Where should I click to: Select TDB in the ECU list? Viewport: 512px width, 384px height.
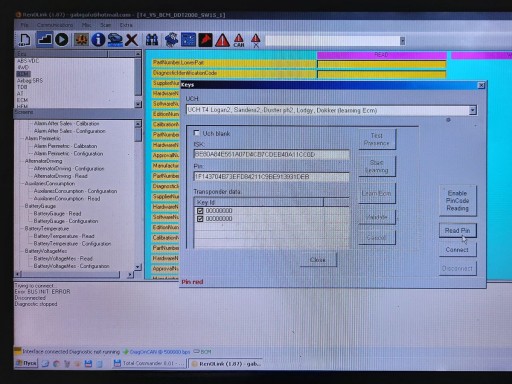[22, 87]
